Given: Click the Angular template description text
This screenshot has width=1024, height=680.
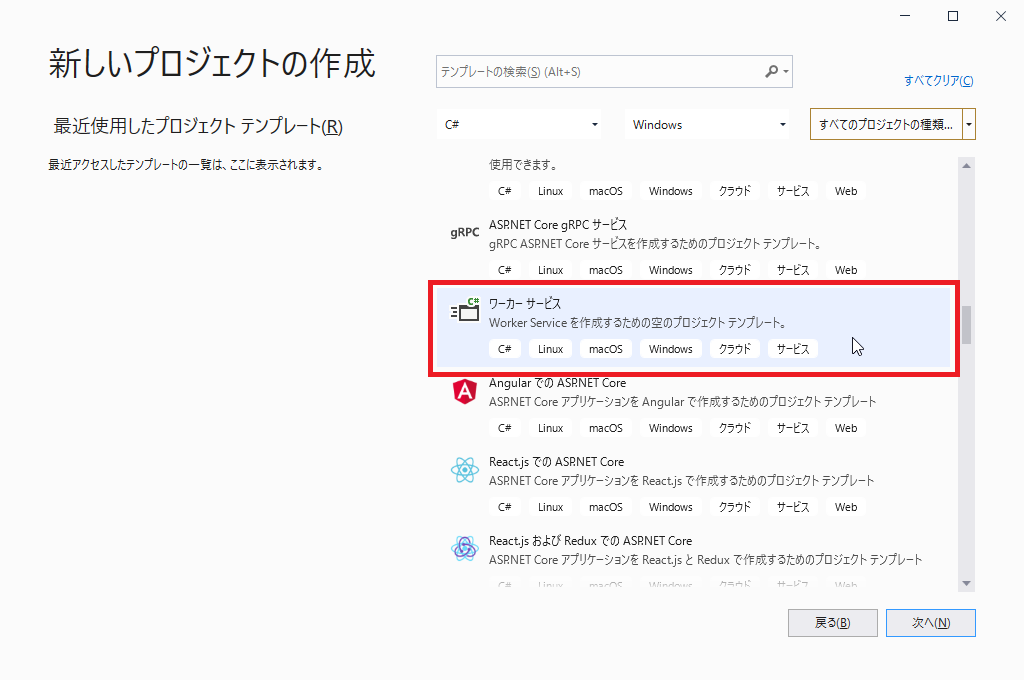Looking at the screenshot, I should [682, 402].
